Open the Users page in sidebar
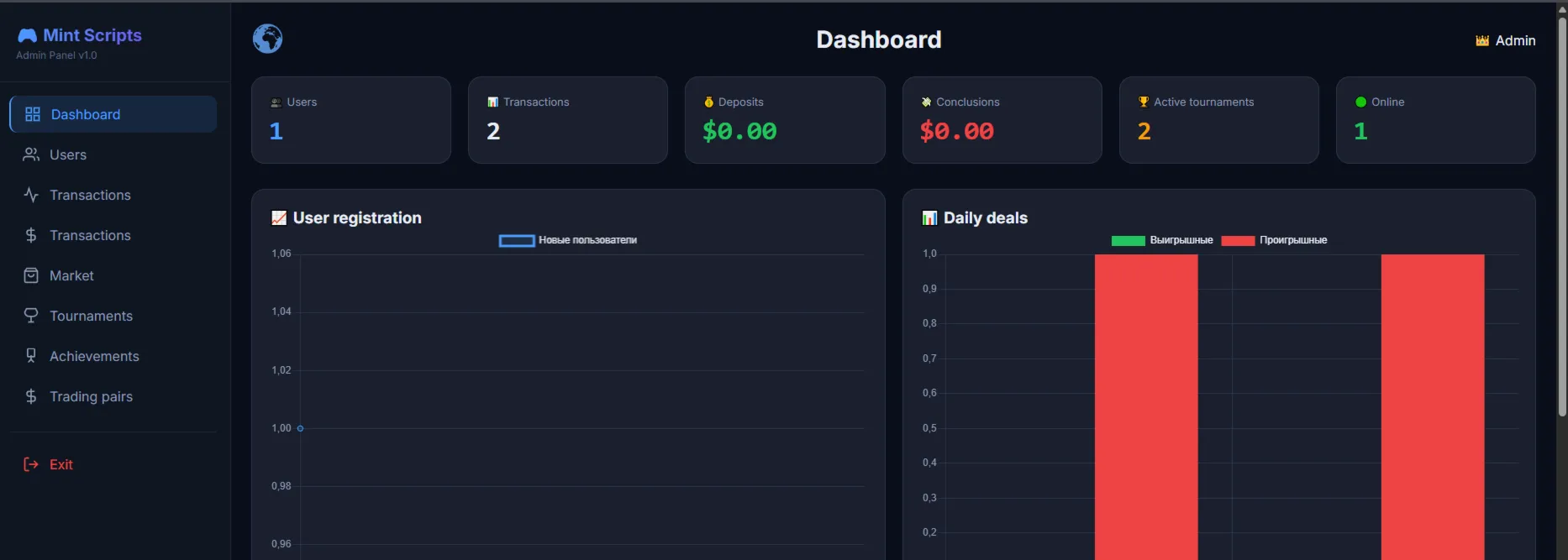 point(113,154)
